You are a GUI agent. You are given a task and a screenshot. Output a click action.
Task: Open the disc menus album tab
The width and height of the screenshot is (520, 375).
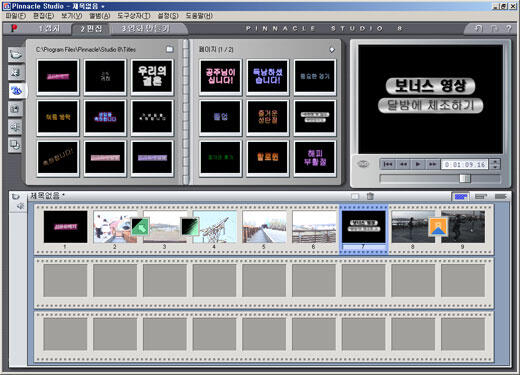tap(16, 145)
